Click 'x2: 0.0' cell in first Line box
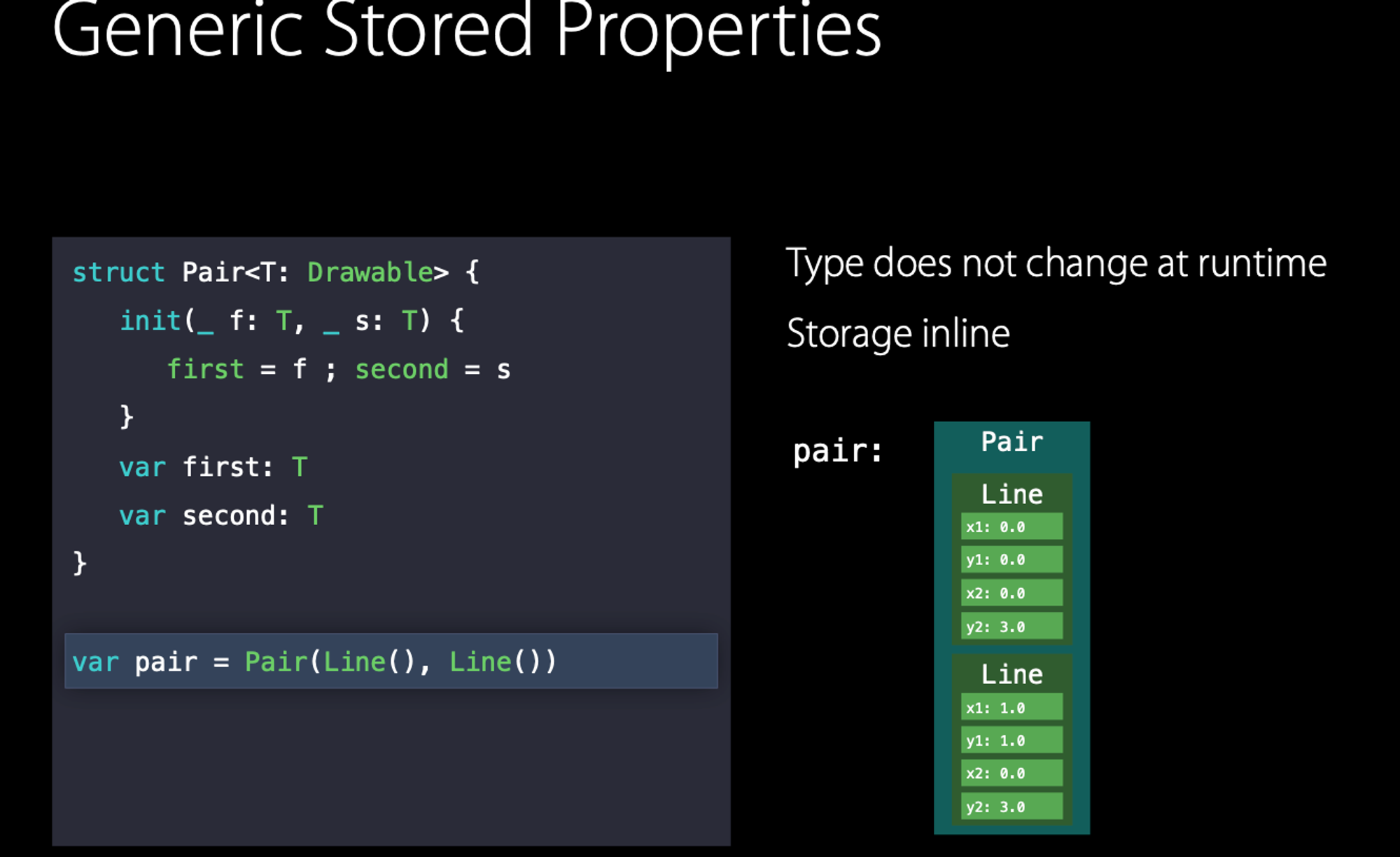 coord(1011,592)
